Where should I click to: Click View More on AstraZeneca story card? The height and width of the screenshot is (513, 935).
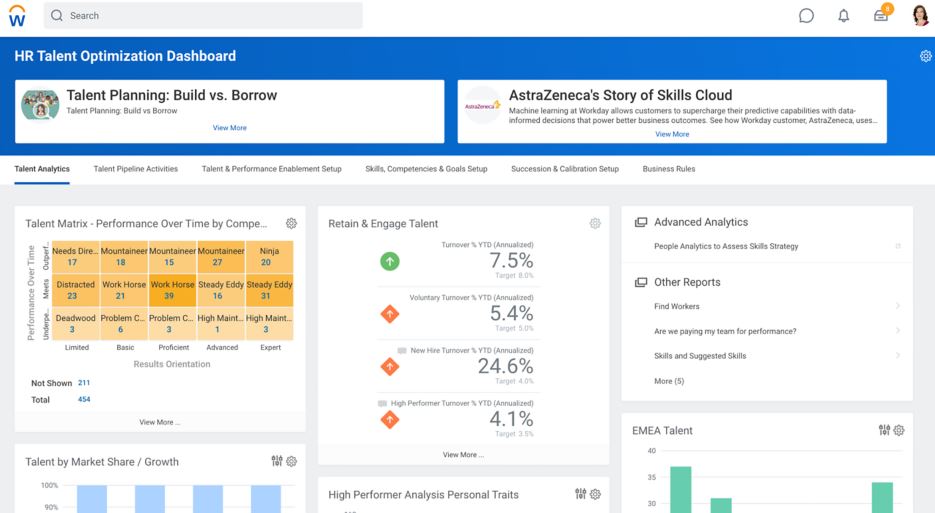(x=672, y=134)
